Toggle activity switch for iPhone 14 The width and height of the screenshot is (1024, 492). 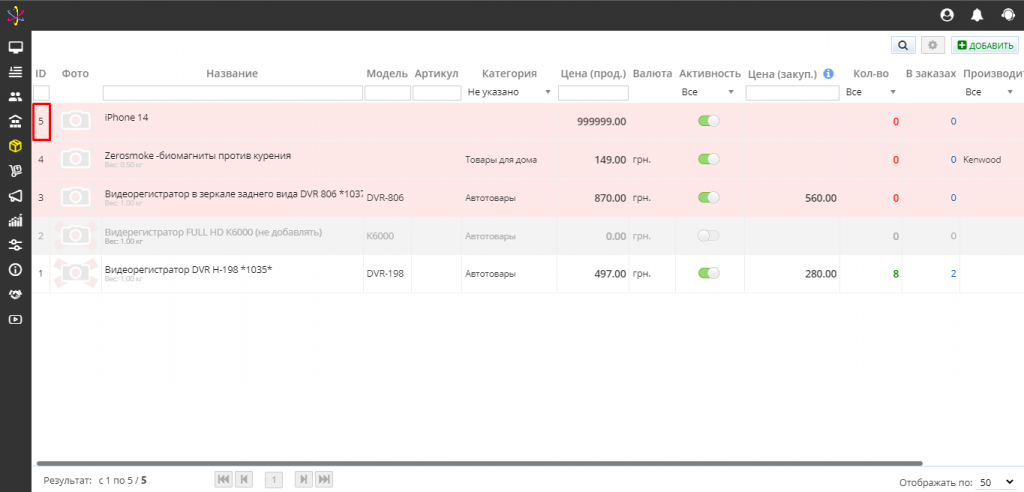pos(709,121)
